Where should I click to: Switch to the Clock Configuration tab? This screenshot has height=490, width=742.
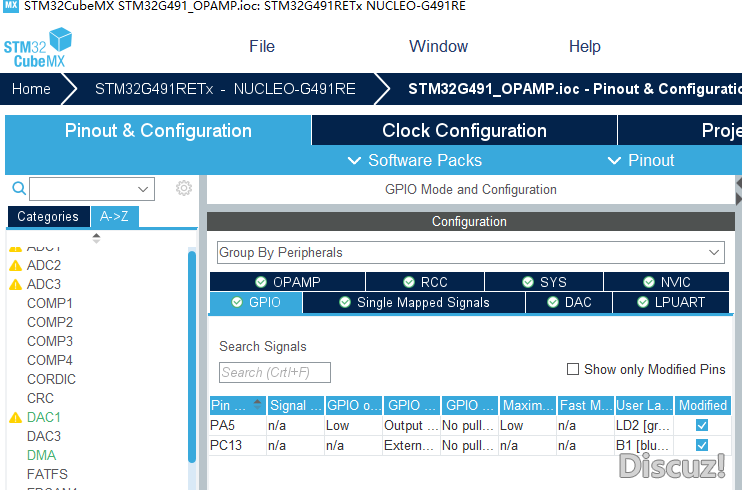click(464, 131)
